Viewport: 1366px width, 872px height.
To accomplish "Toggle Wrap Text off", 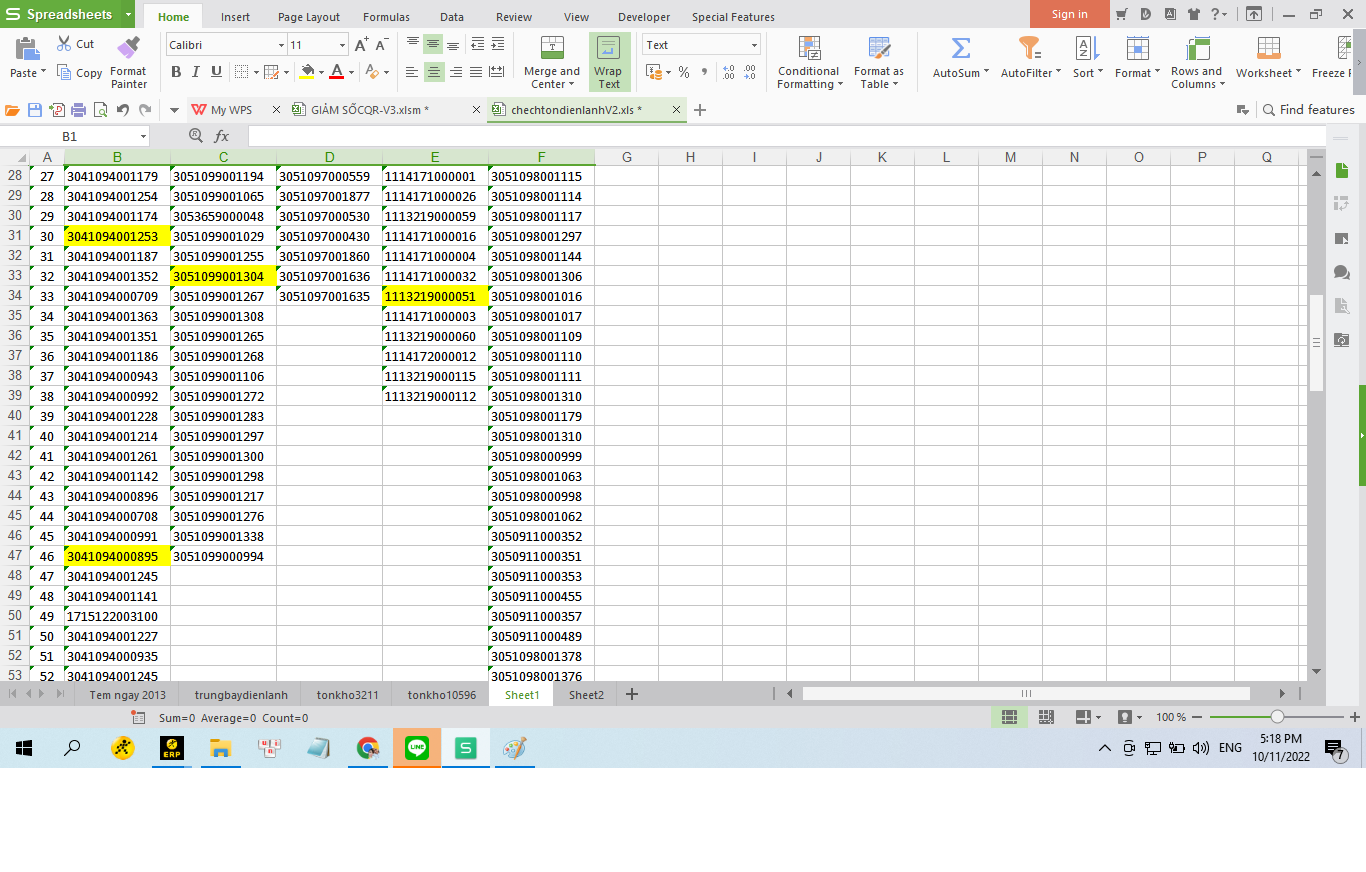I will (x=608, y=62).
